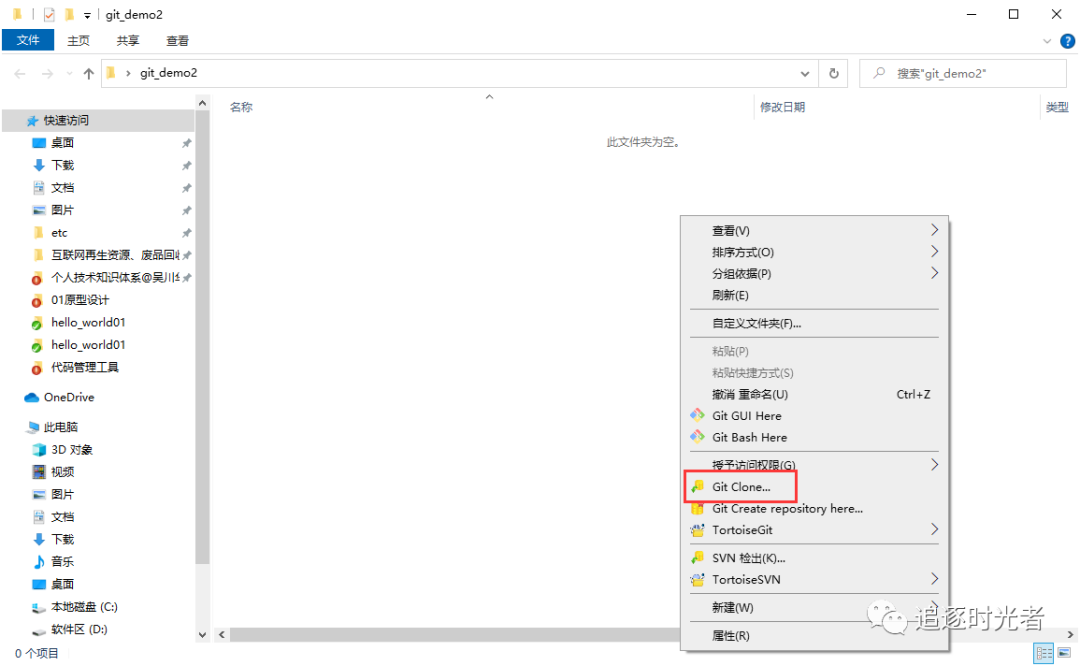
Task: Switch to the 查看 ribbon tab
Action: point(177,41)
